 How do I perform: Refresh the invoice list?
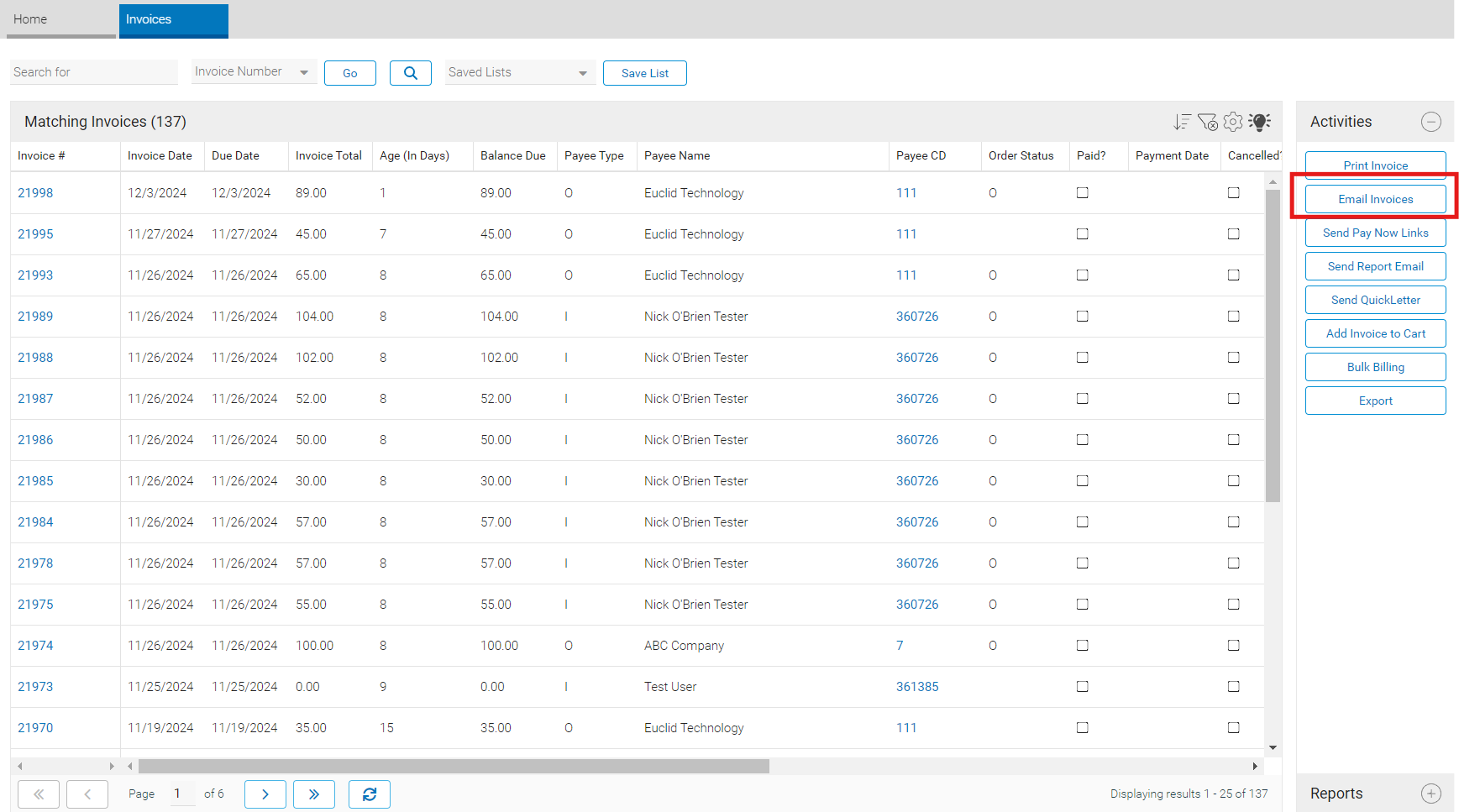370,794
